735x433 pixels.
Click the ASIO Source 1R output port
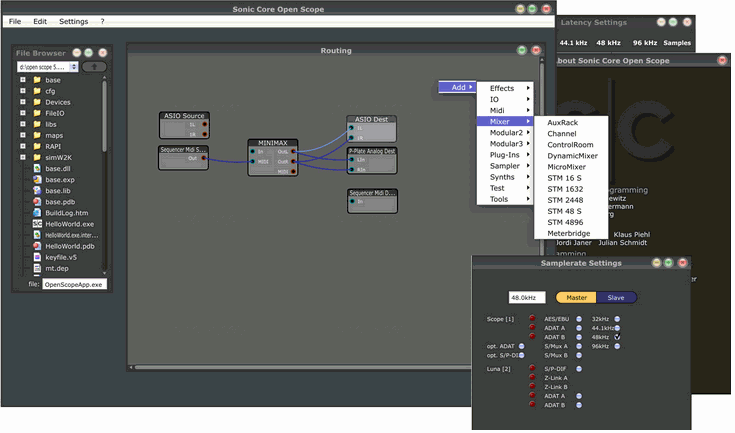(x=205, y=134)
